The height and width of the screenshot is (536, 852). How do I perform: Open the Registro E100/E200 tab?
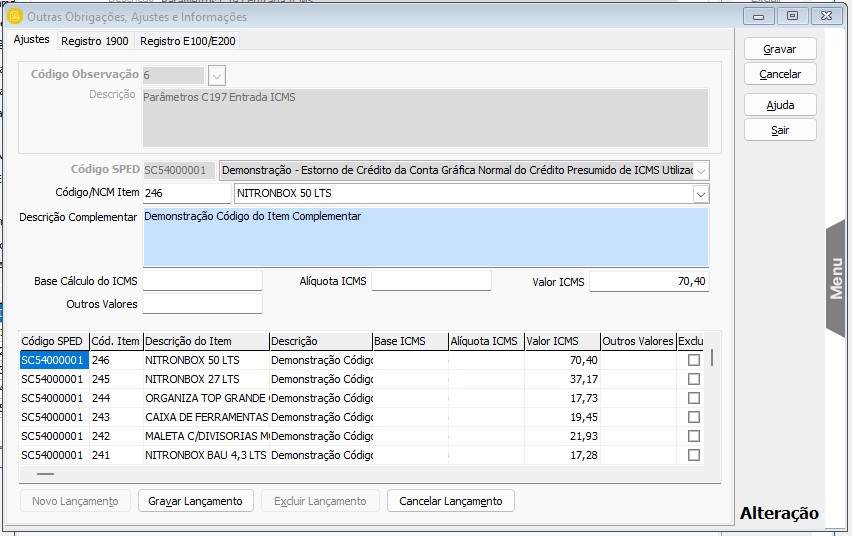tap(187, 41)
